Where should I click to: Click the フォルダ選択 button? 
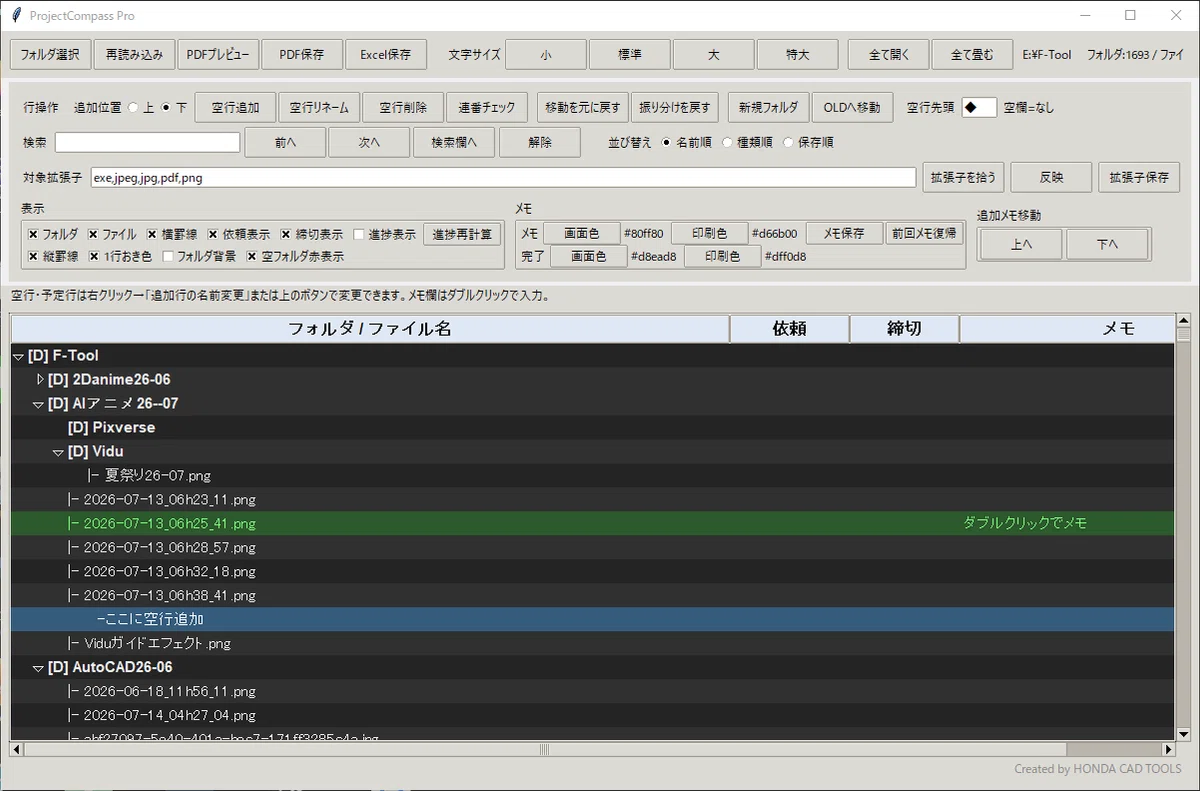(51, 55)
